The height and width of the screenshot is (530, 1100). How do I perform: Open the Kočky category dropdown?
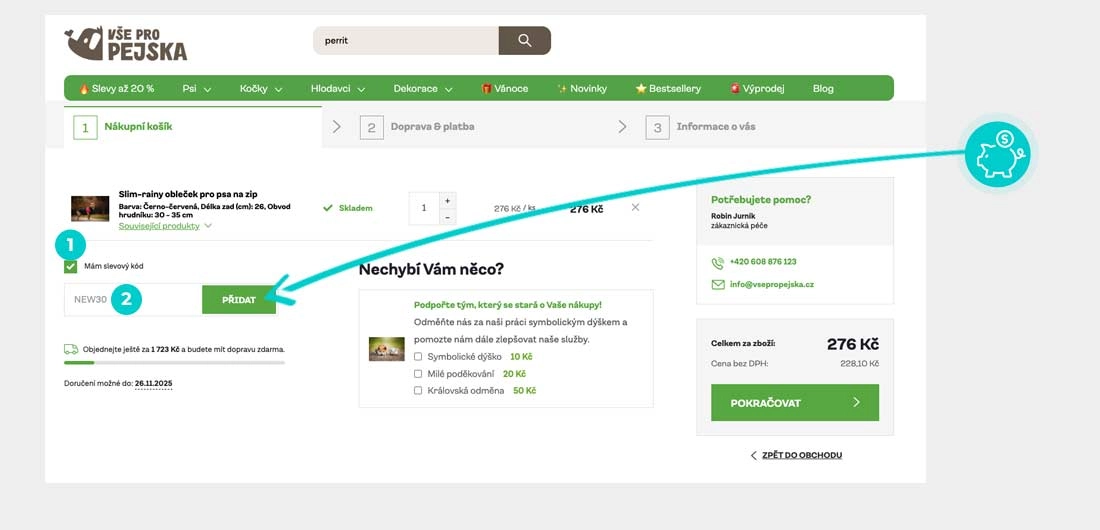260,89
